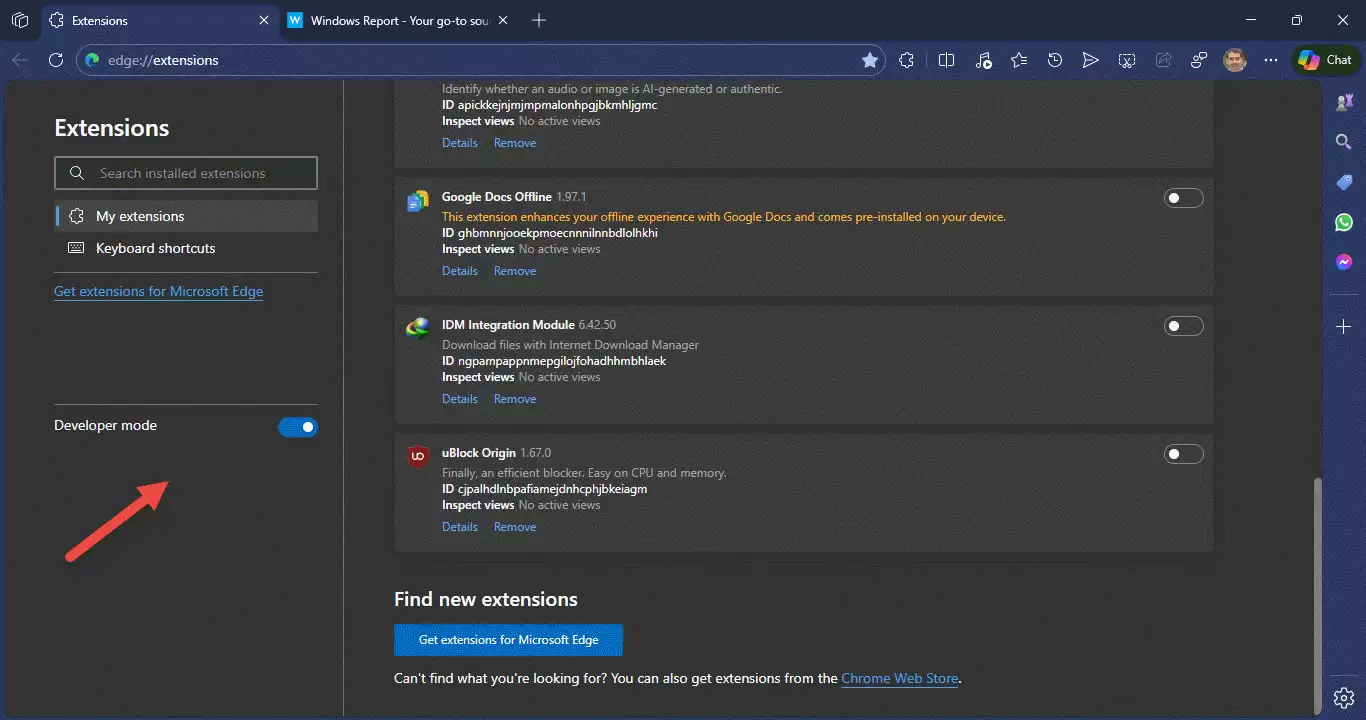The height and width of the screenshot is (720, 1366).
Task: Enable the uBlock Origin extension toggle
Action: pos(1183,454)
